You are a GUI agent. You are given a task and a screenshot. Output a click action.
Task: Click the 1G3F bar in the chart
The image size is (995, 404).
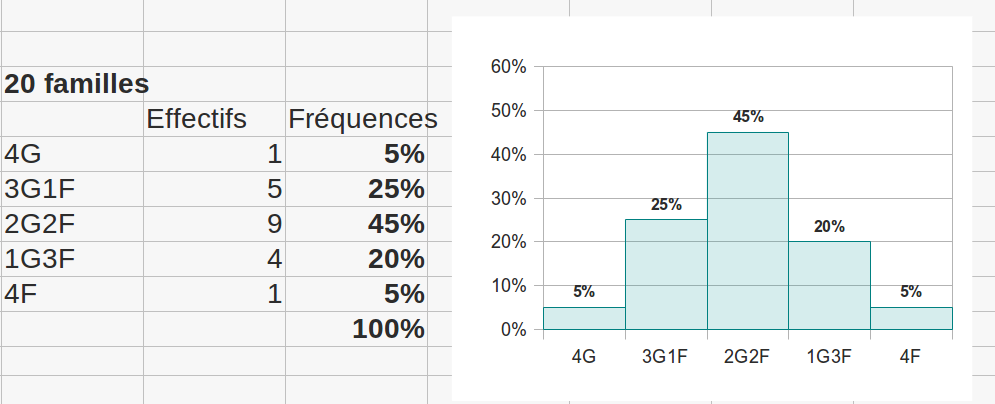pos(829,285)
